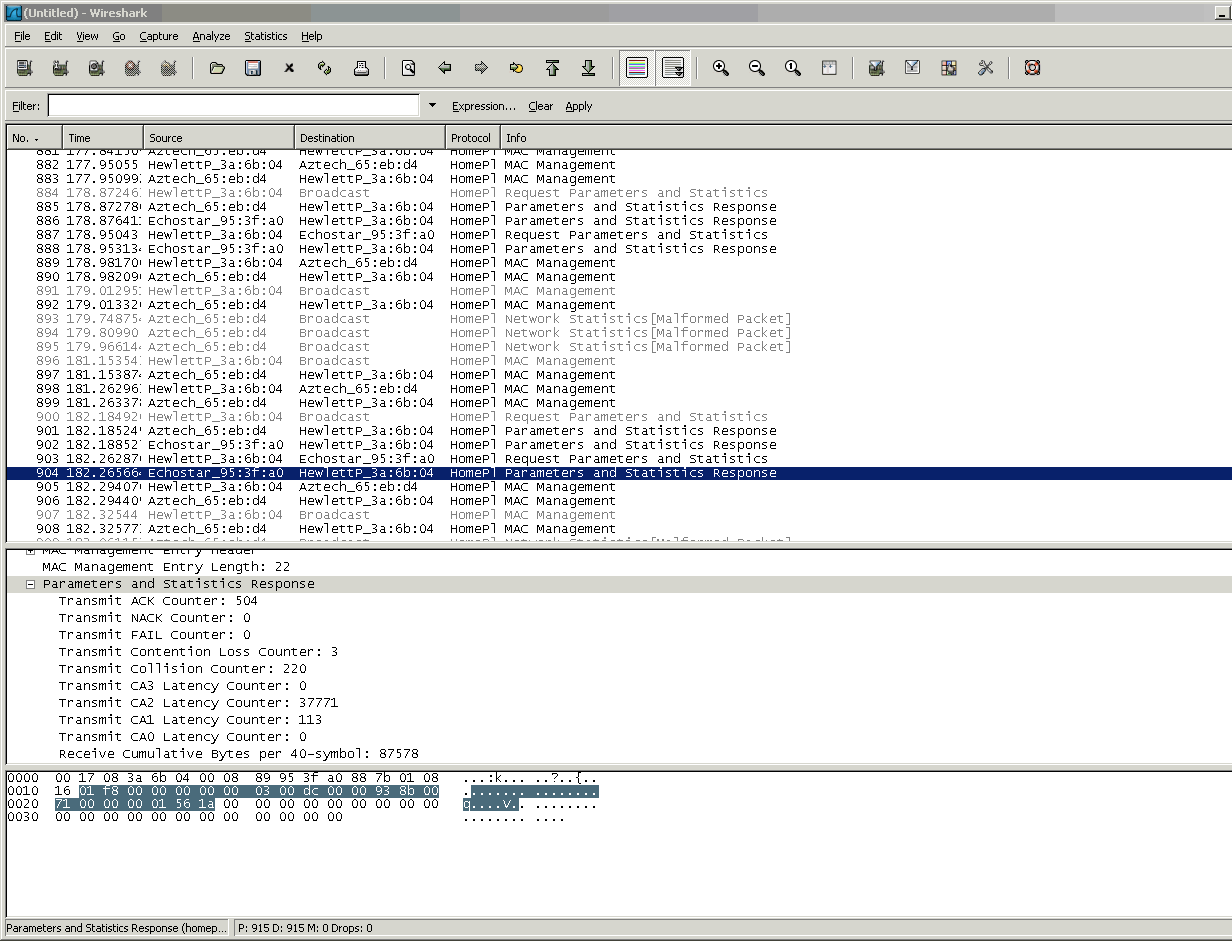
Task: Select packet 885 in the packet list
Action: click(619, 207)
